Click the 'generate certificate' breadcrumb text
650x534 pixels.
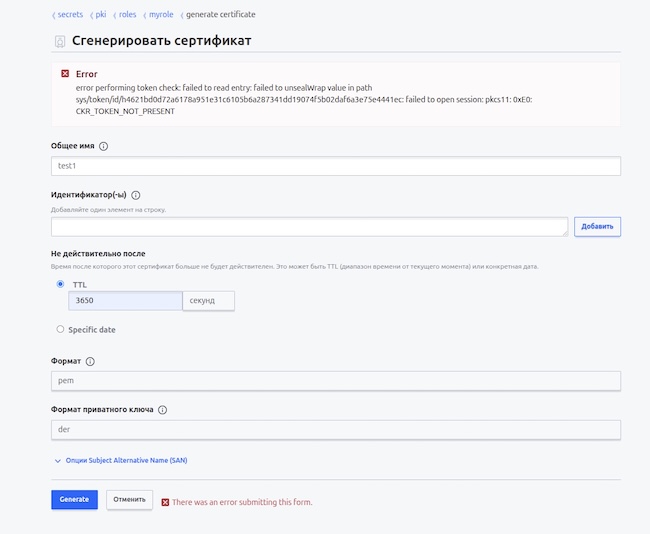pos(221,15)
